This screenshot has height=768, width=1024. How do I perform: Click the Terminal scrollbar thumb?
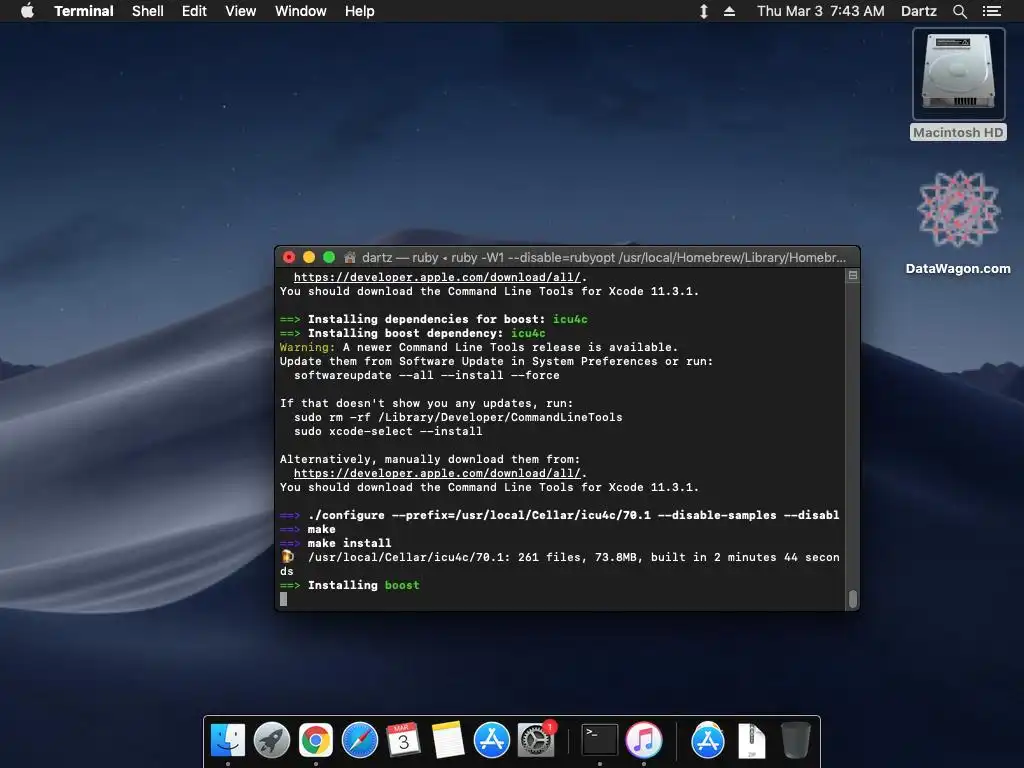tap(853, 599)
